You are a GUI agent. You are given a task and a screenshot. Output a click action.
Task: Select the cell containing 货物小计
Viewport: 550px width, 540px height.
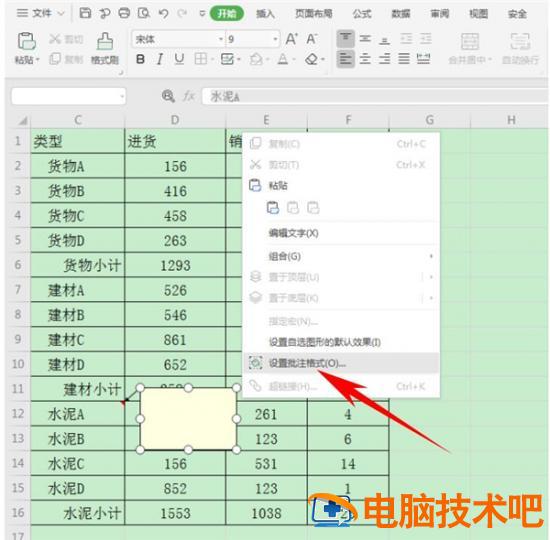coord(78,265)
